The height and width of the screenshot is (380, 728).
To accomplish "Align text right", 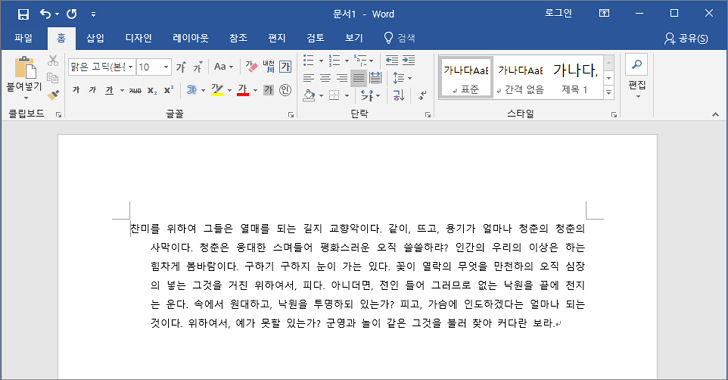I will (342, 78).
